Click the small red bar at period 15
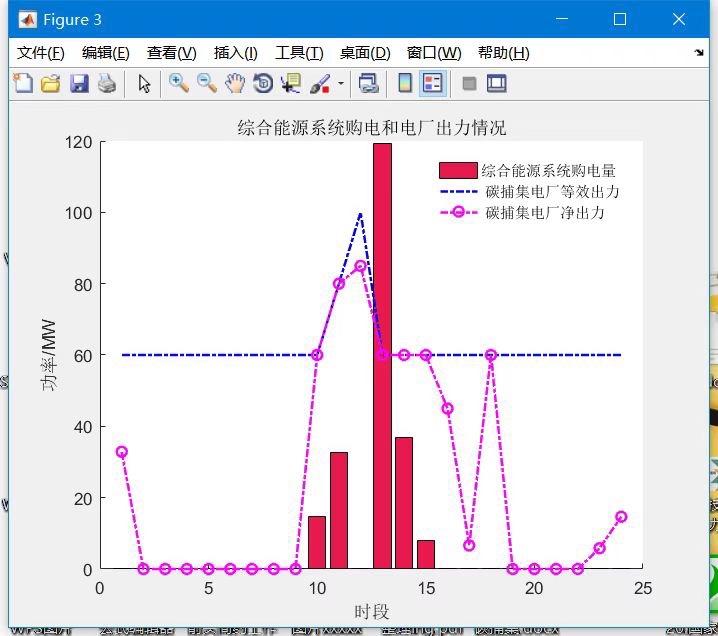718x636 pixels. click(x=426, y=554)
